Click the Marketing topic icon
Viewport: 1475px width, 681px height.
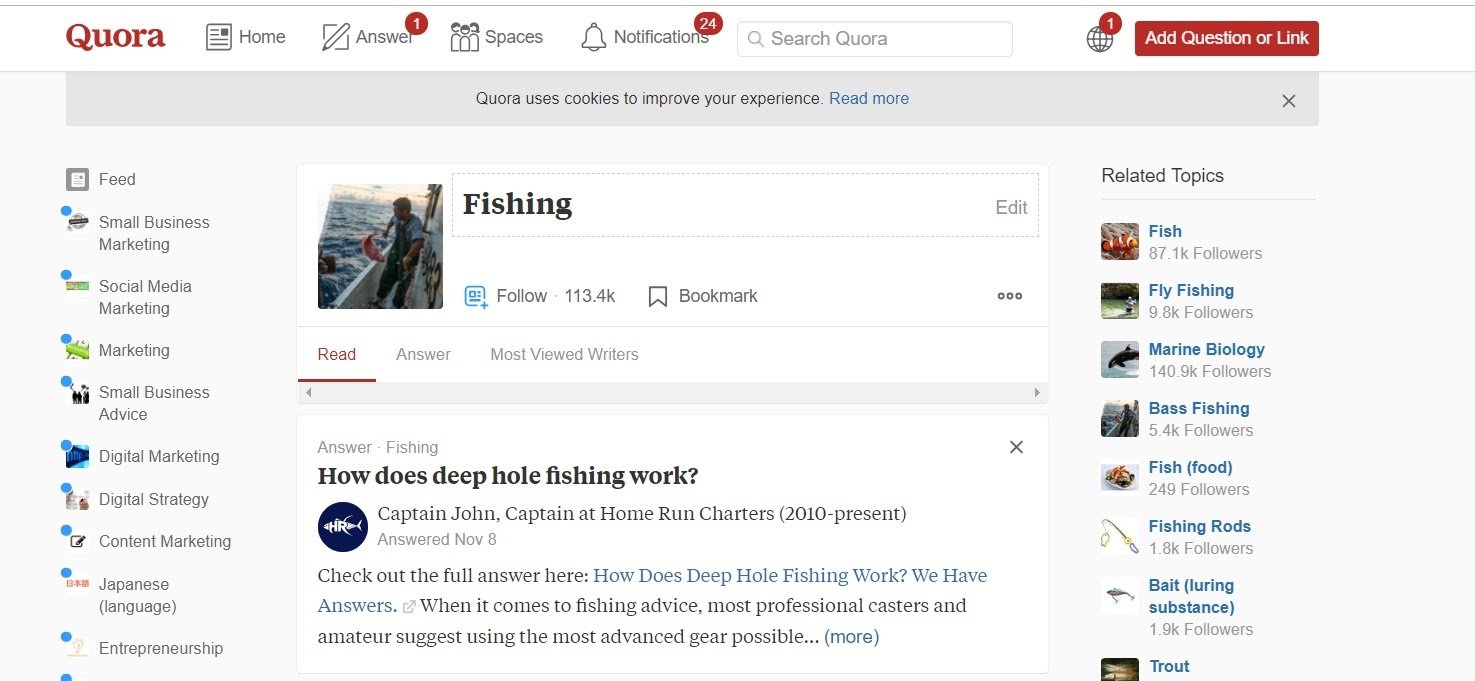coord(78,350)
